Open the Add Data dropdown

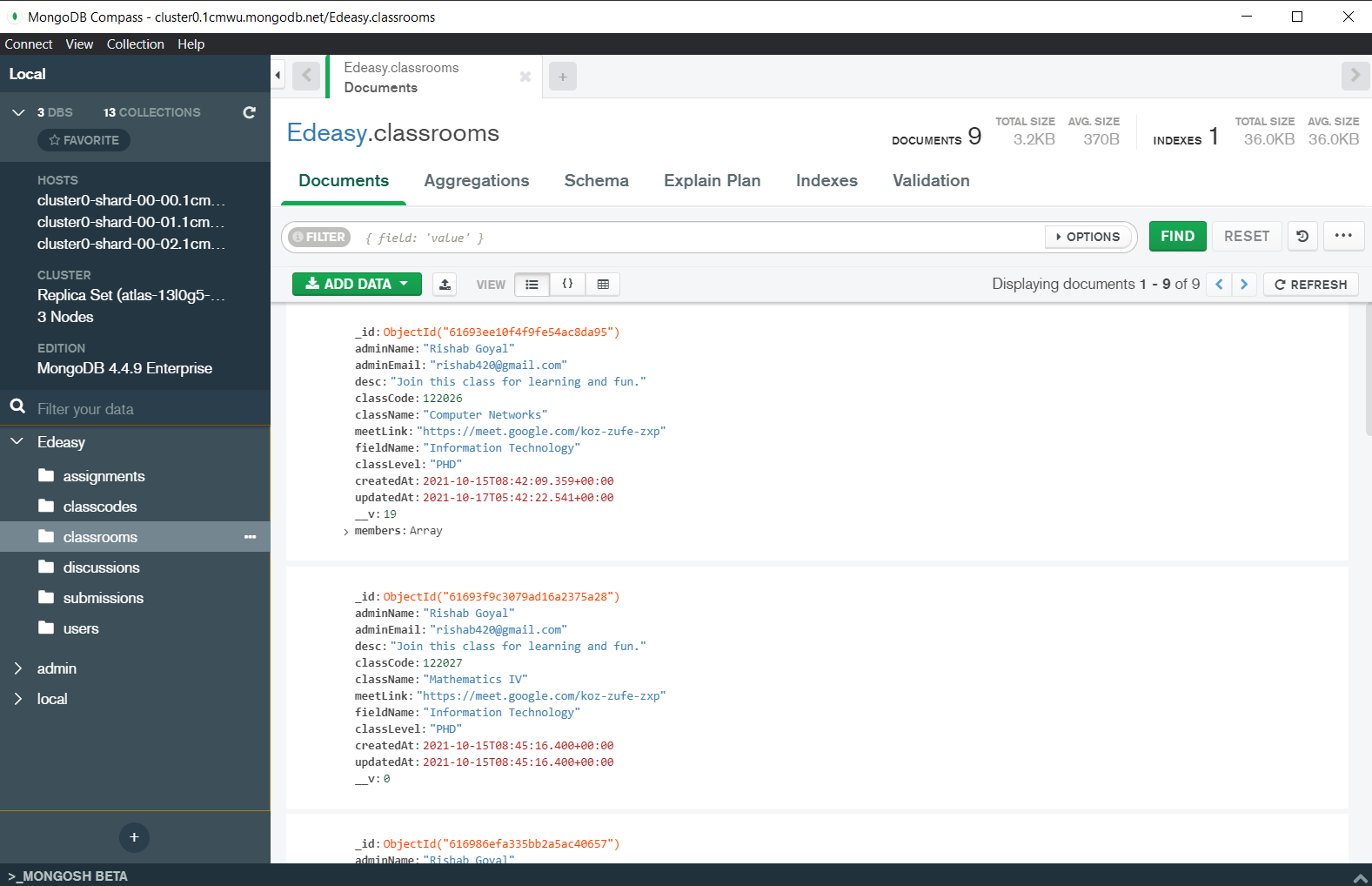(x=357, y=284)
